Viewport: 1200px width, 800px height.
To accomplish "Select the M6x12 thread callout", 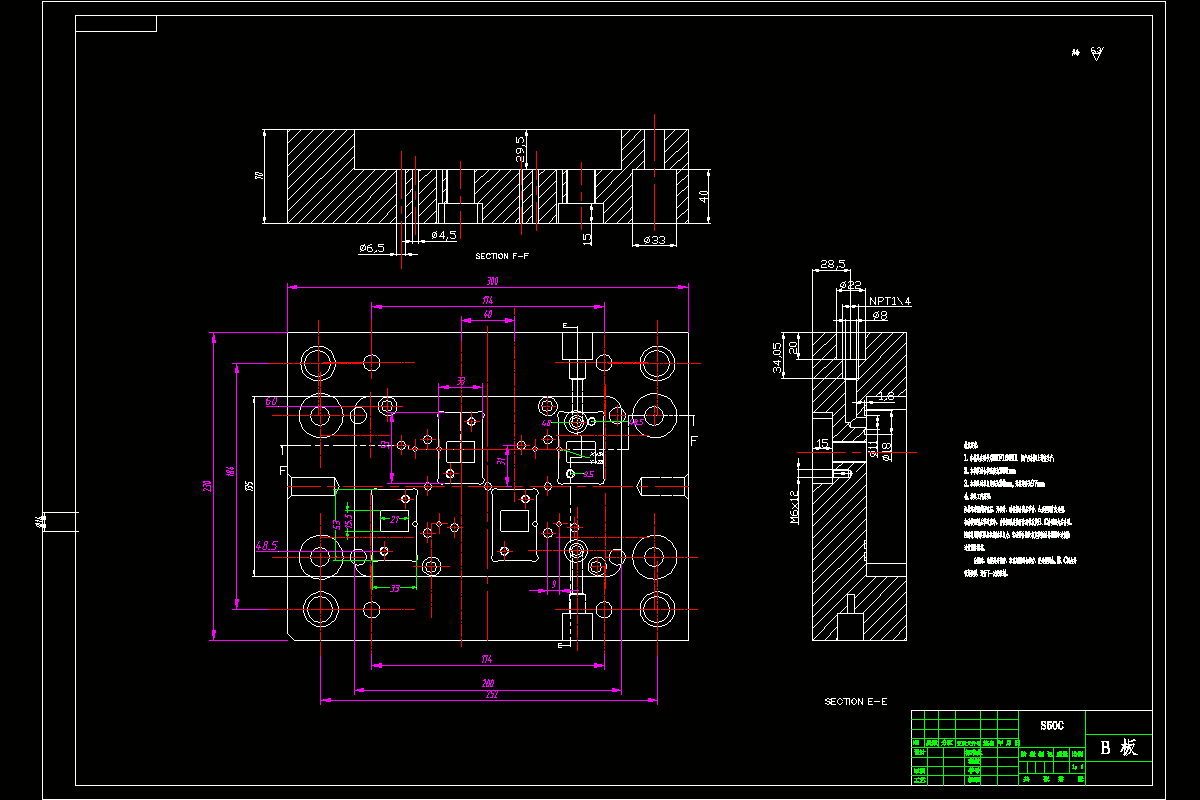I will click(795, 507).
